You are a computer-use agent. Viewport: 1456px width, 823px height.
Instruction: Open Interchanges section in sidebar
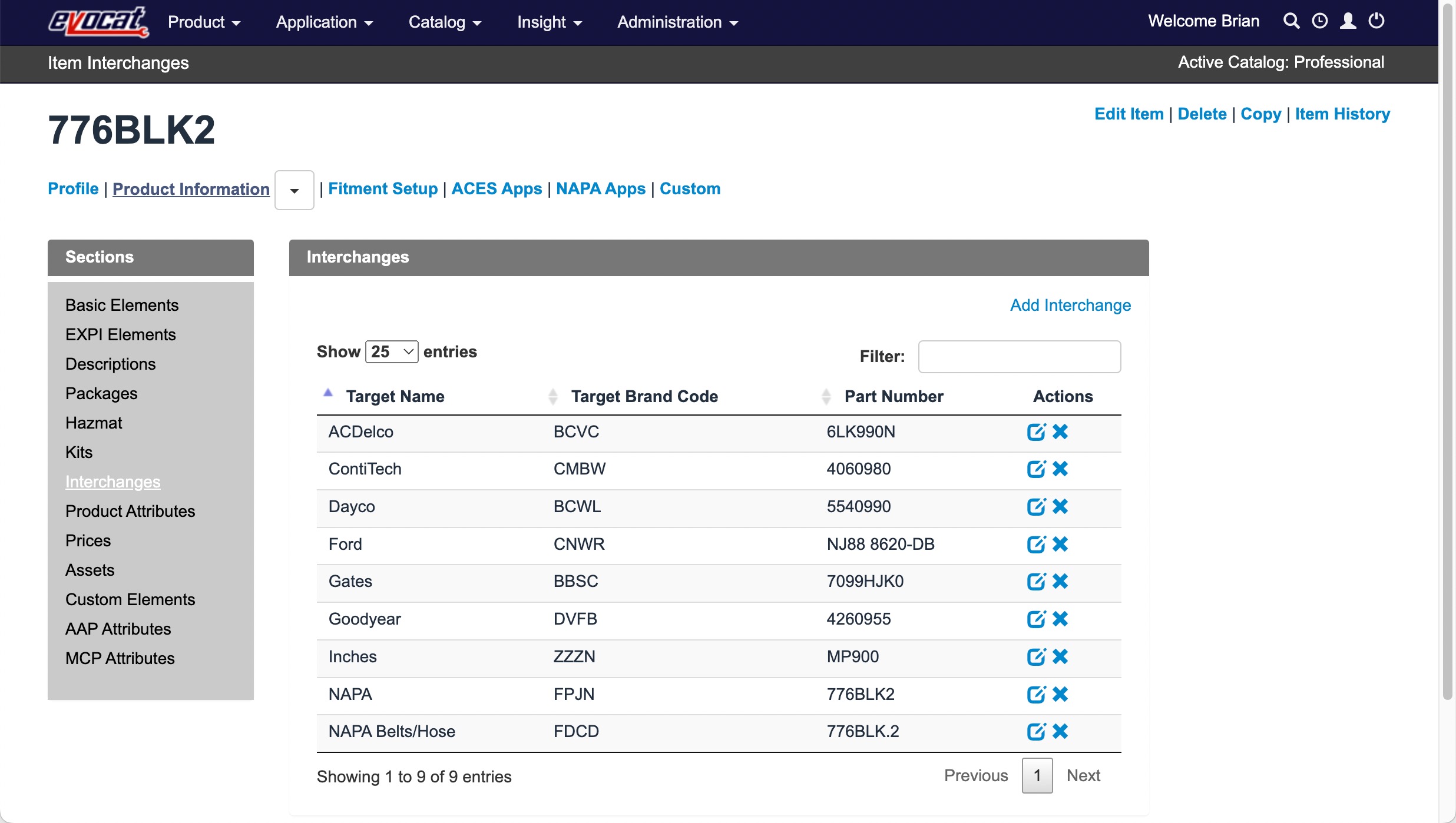click(113, 482)
